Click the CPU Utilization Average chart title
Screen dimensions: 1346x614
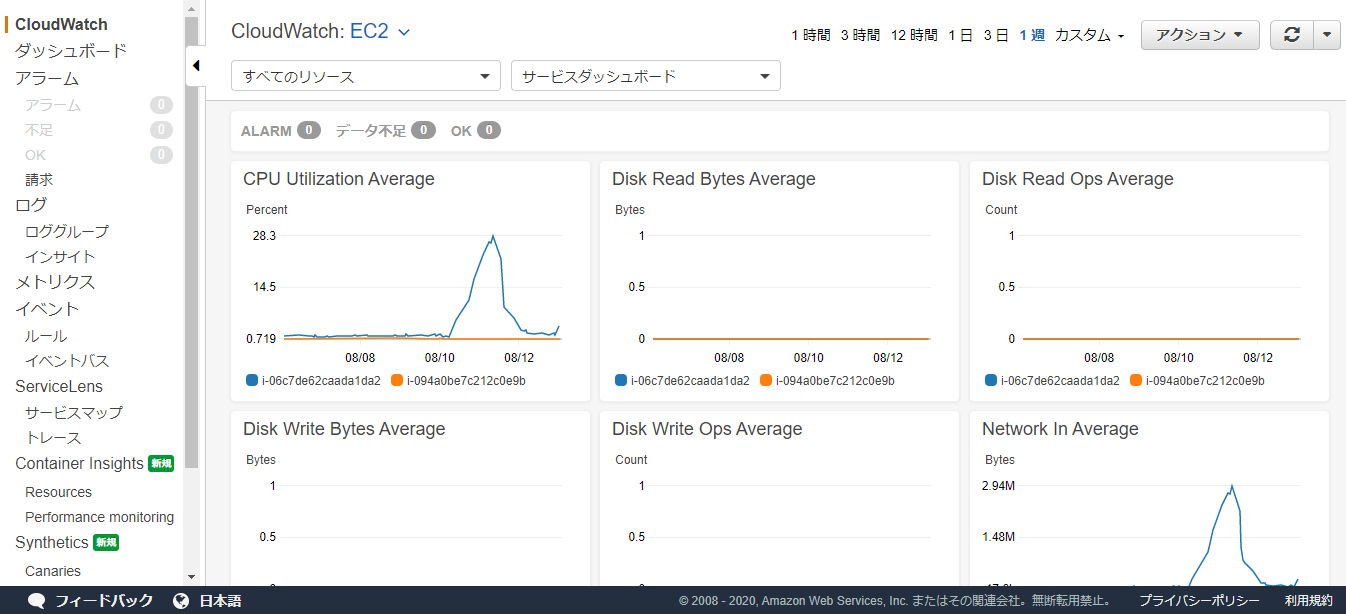(339, 179)
